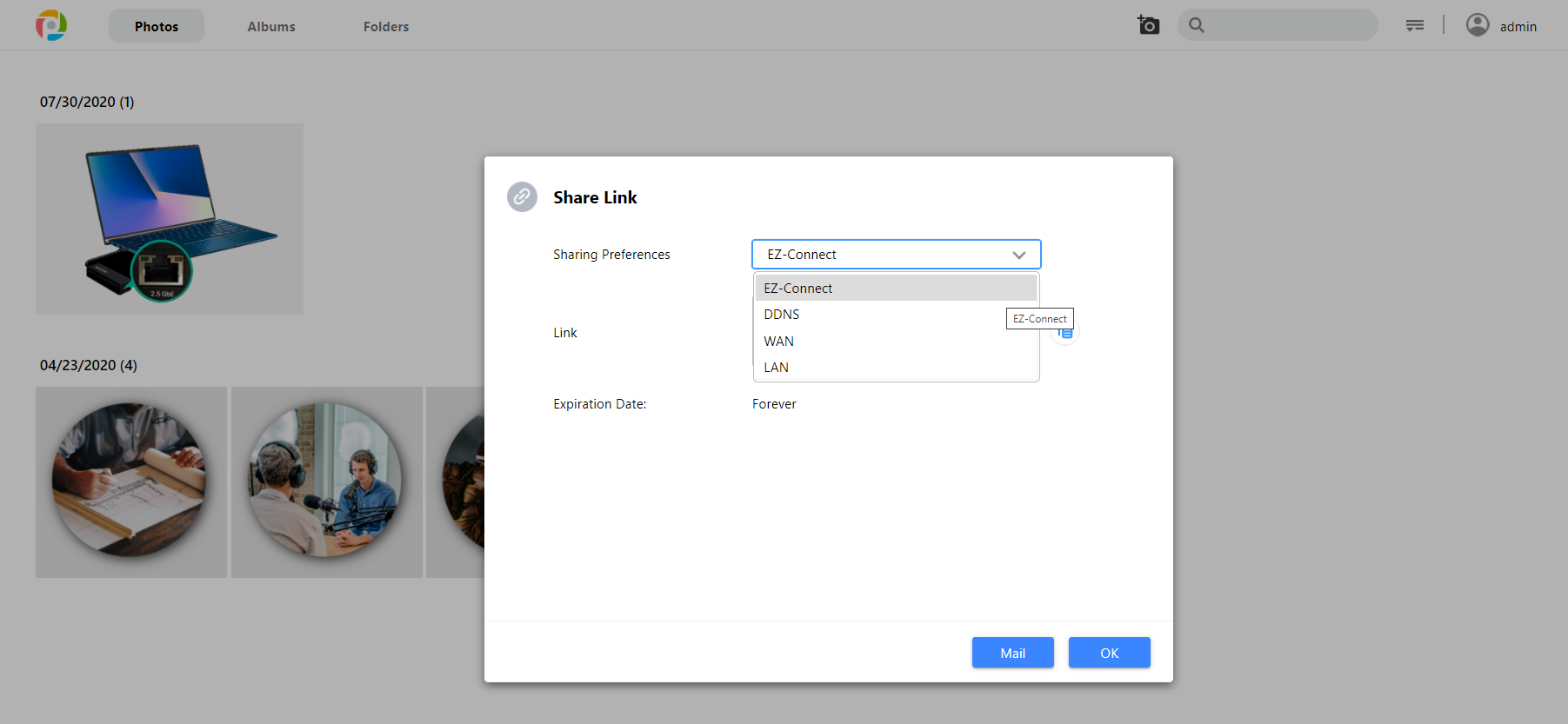Choose DDNS sharing option

pyautogui.click(x=896, y=315)
